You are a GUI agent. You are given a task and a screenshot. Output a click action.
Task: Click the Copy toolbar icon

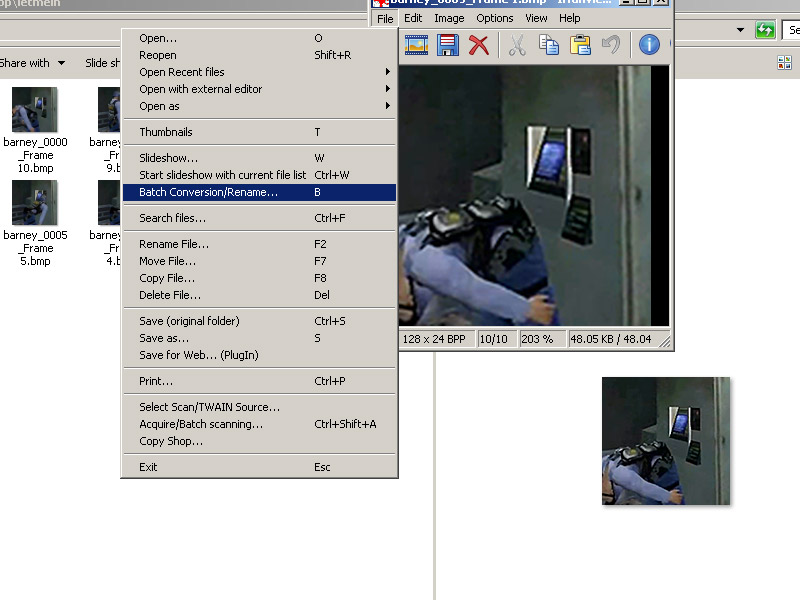(x=548, y=45)
